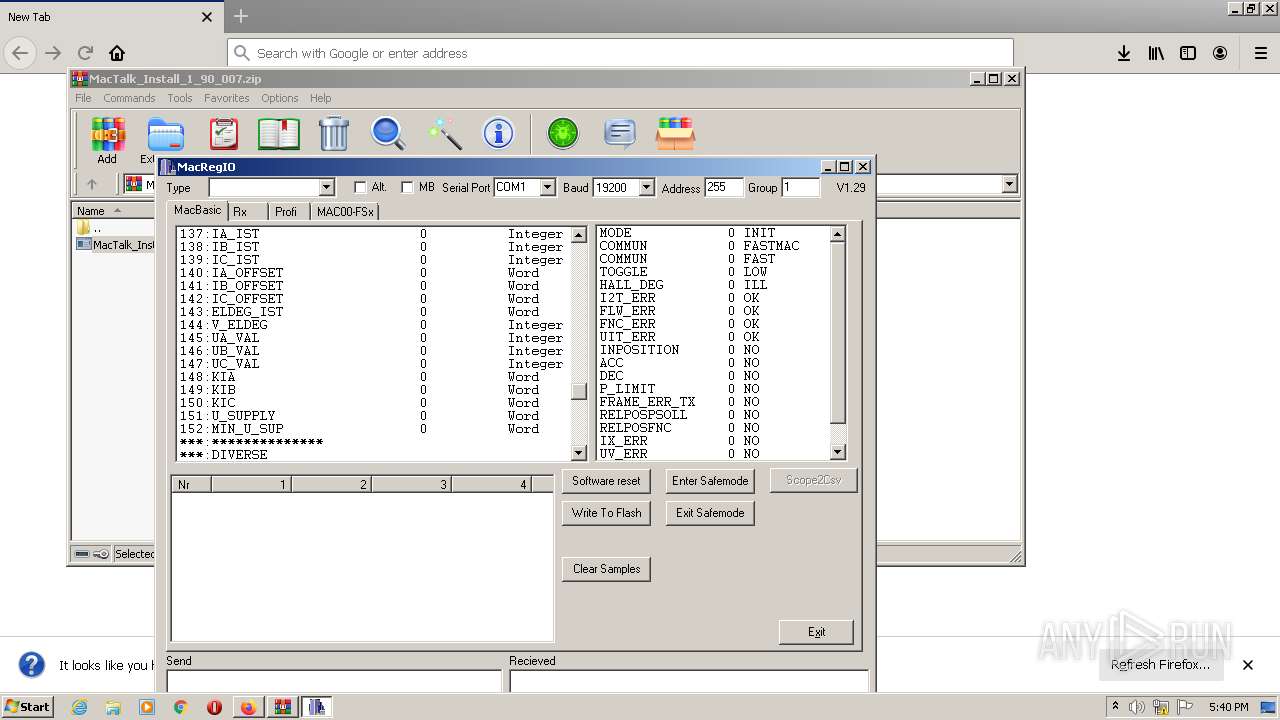Click the WinRAR Info icon

tap(498, 134)
